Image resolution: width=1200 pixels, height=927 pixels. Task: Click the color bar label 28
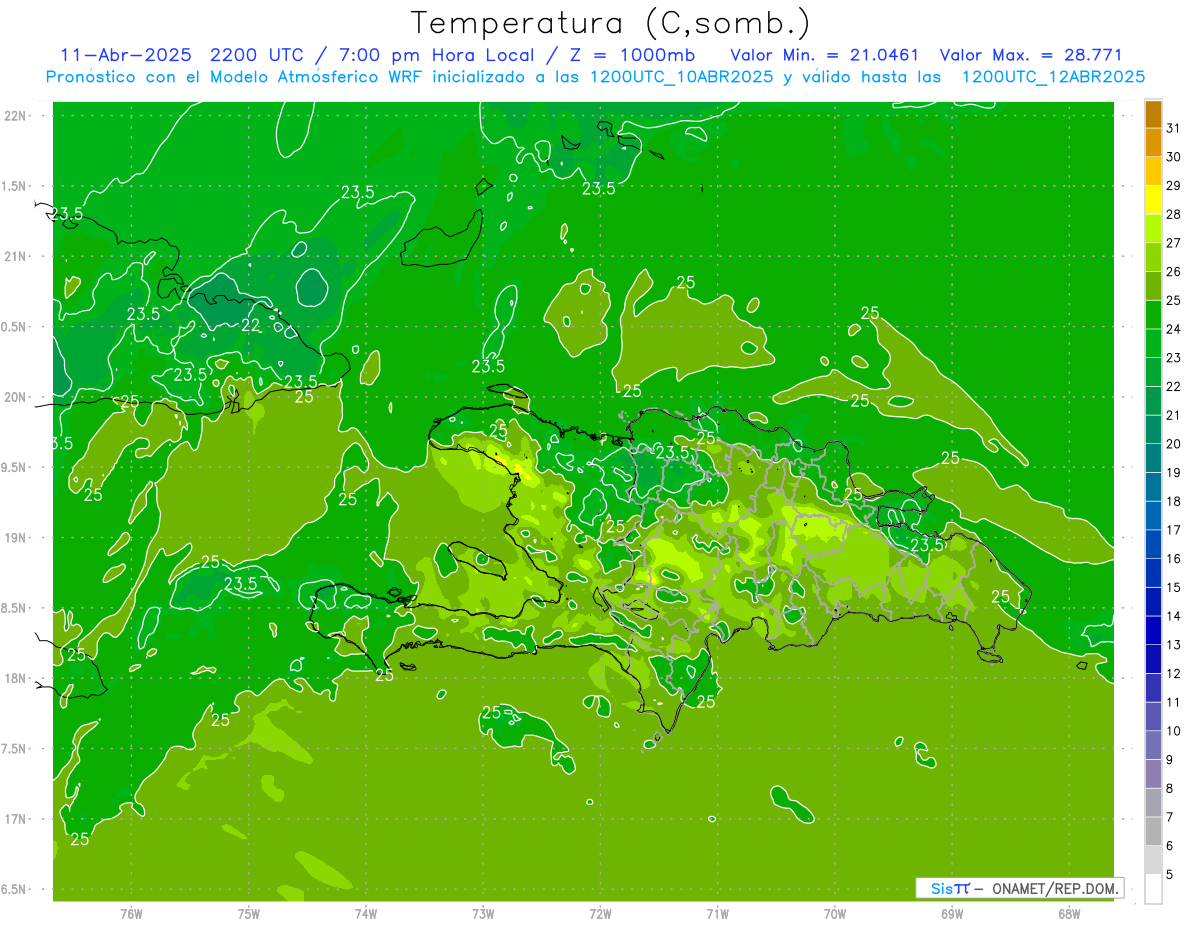[x=1174, y=214]
